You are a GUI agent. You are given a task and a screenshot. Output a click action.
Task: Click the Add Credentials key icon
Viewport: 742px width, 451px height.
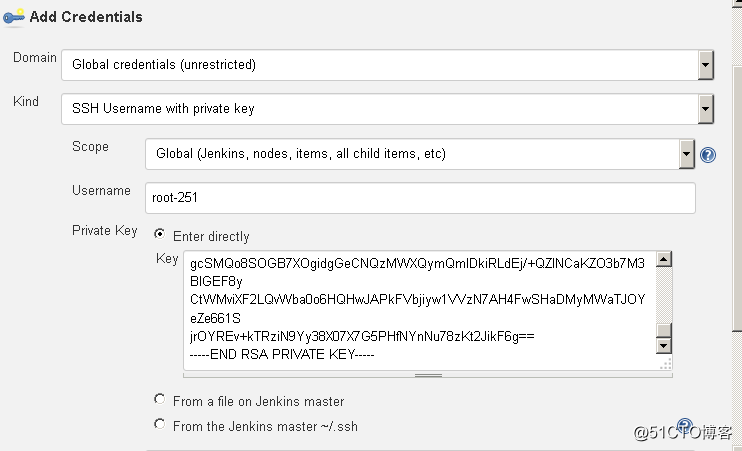pyautogui.click(x=13, y=17)
